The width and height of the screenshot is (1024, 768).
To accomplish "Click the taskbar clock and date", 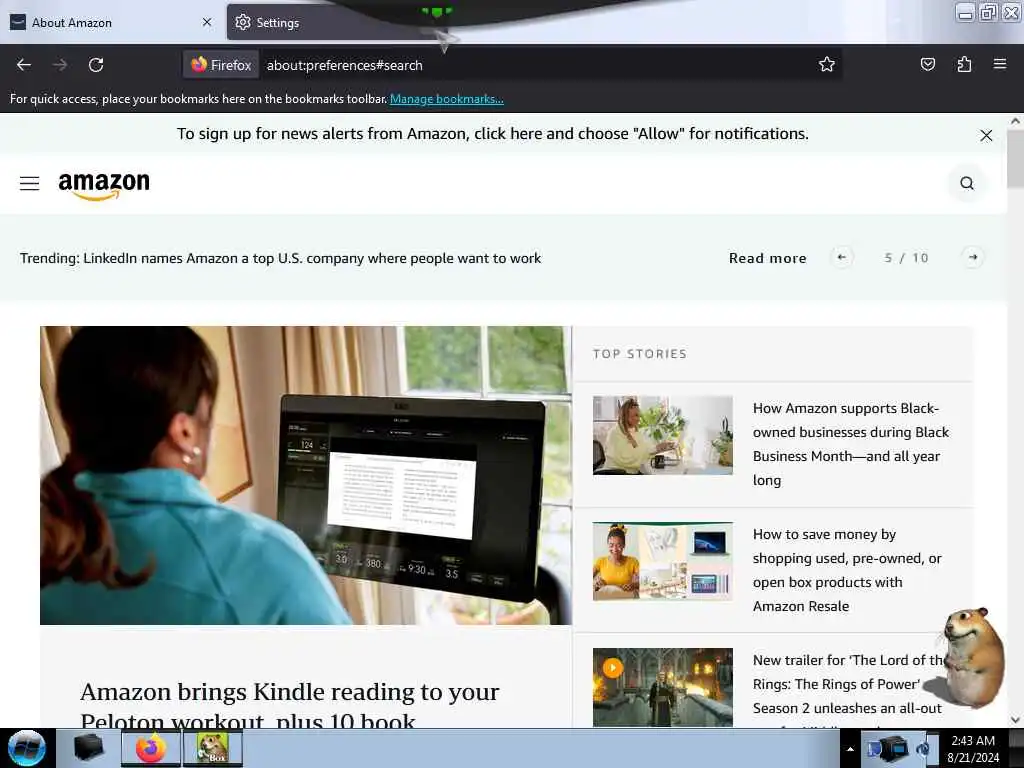I will (973, 749).
